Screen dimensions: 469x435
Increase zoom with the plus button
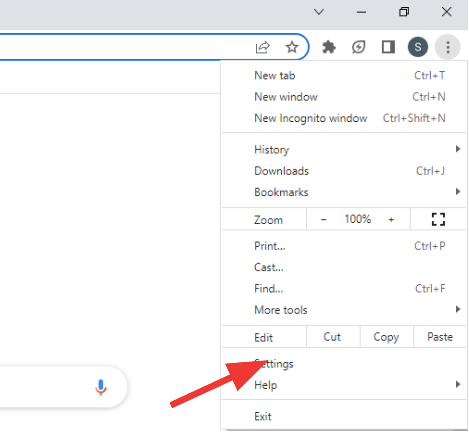click(x=391, y=219)
